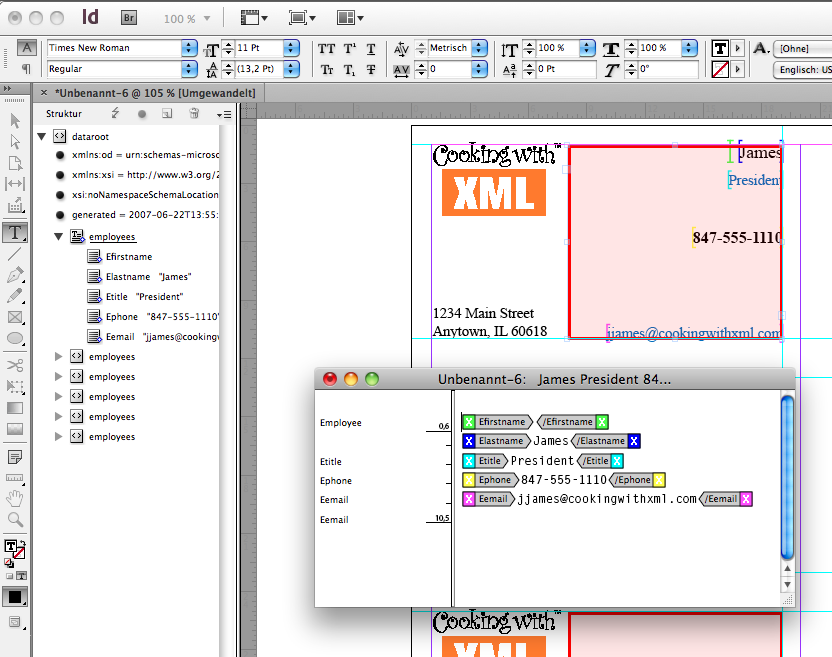This screenshot has width=832, height=657.
Task: Select the Measure tool
Action: [15, 478]
